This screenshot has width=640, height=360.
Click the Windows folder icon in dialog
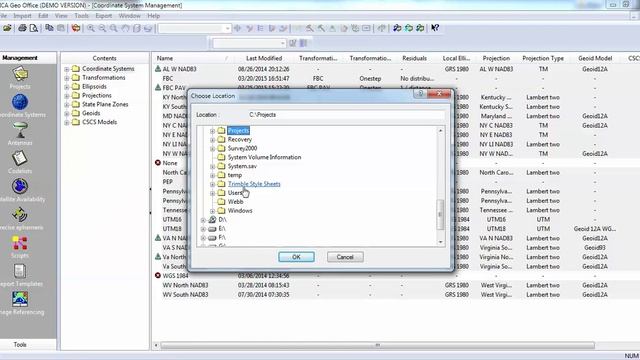click(221, 211)
